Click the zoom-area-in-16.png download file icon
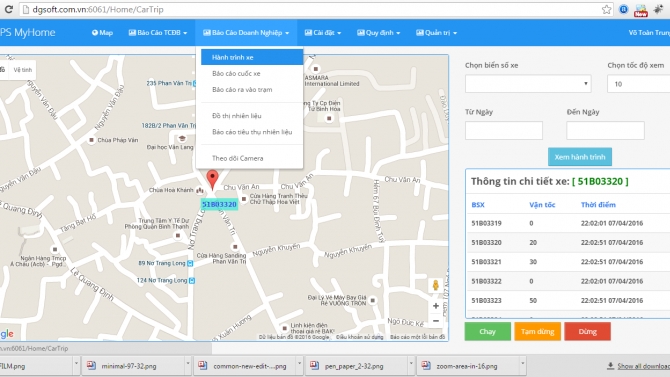670x377 pixels. pyautogui.click(x=426, y=365)
